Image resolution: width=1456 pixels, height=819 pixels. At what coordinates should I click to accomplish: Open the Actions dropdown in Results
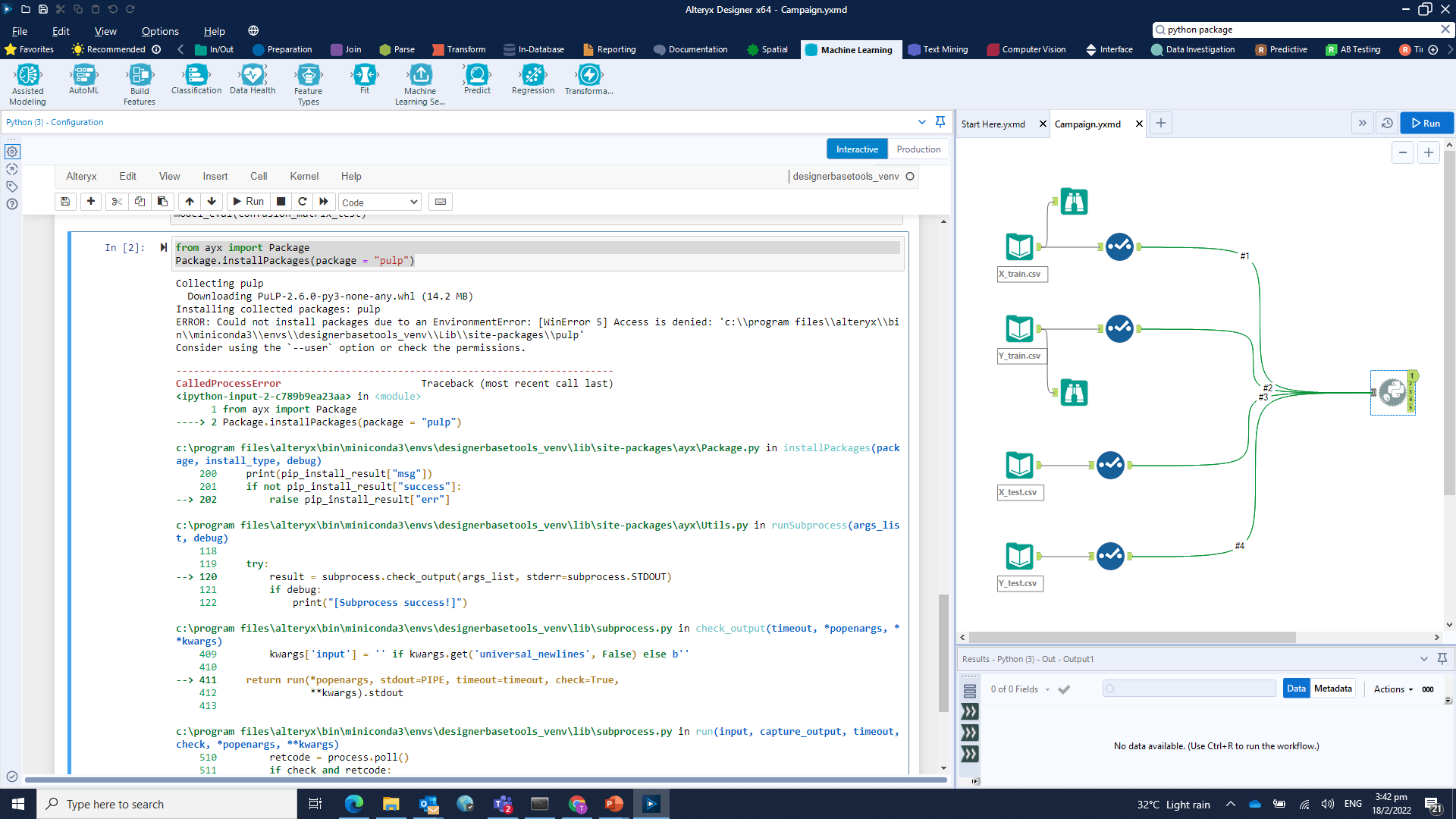pos(1393,689)
